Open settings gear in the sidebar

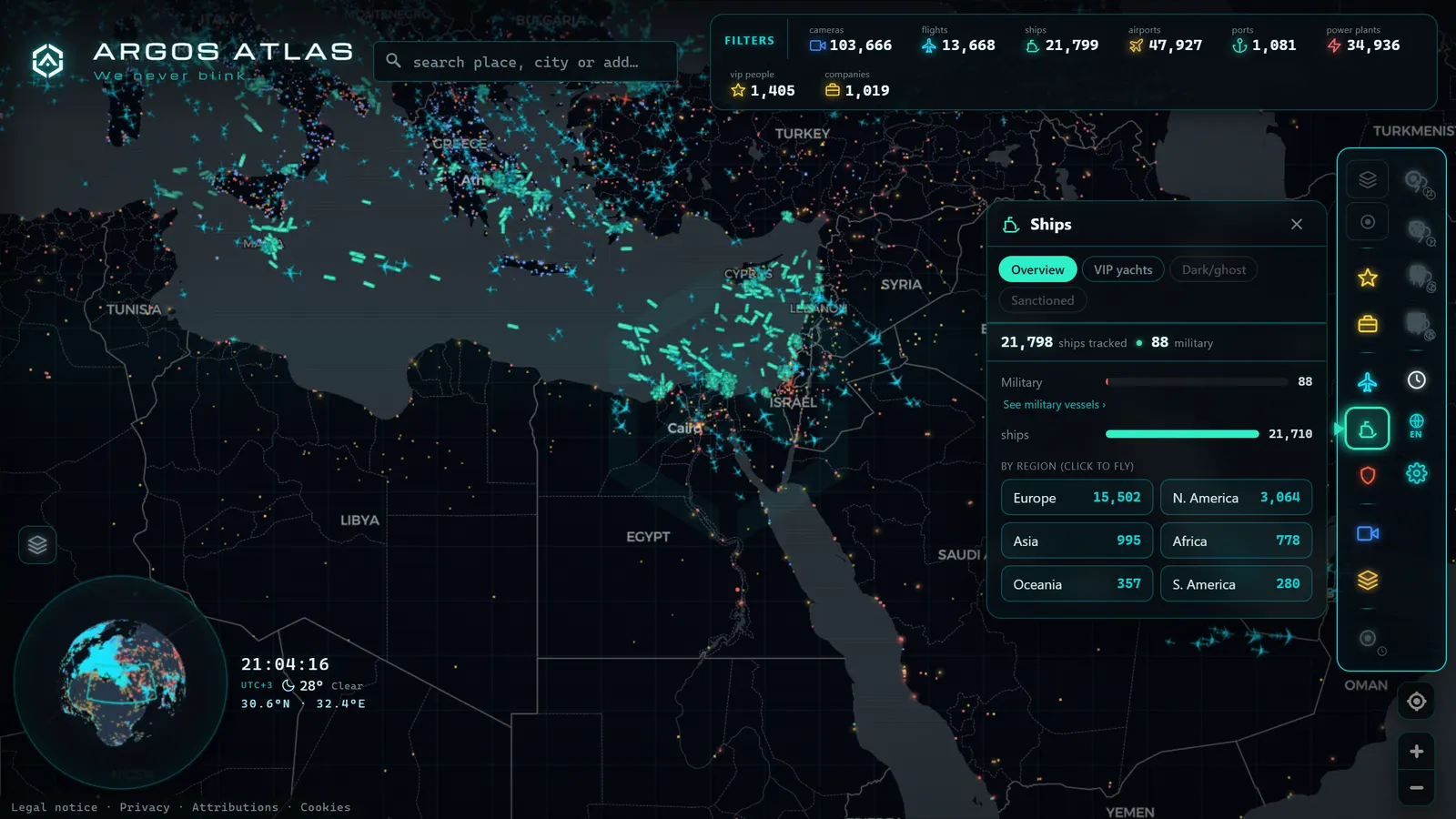coord(1416,473)
